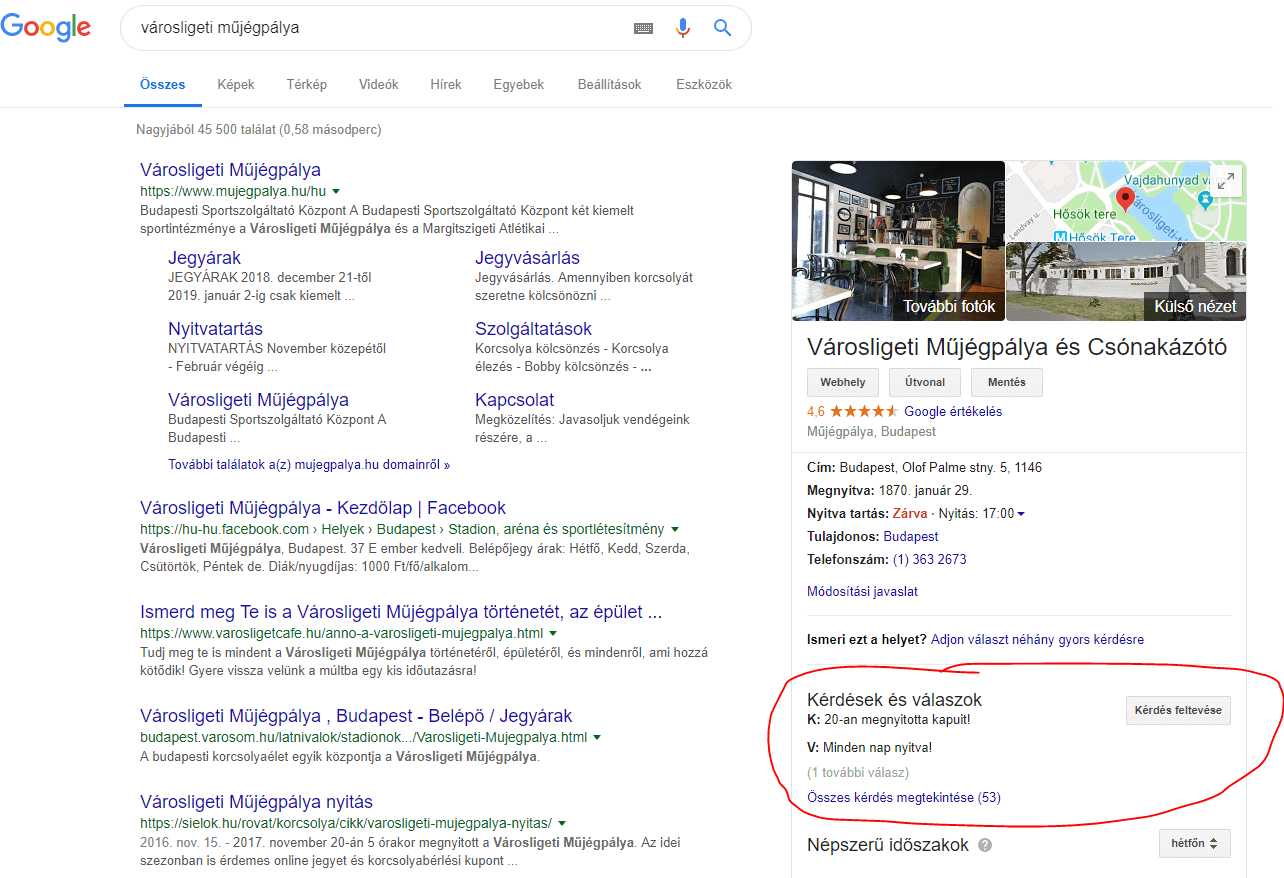The width and height of the screenshot is (1284, 878).
Task: Open the Eszközök search tools
Action: (704, 85)
